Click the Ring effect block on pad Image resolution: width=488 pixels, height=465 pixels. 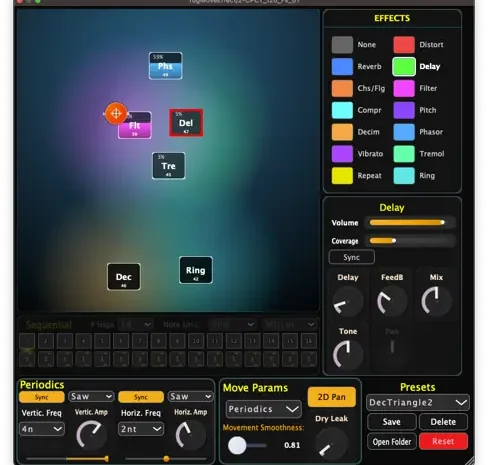click(196, 270)
